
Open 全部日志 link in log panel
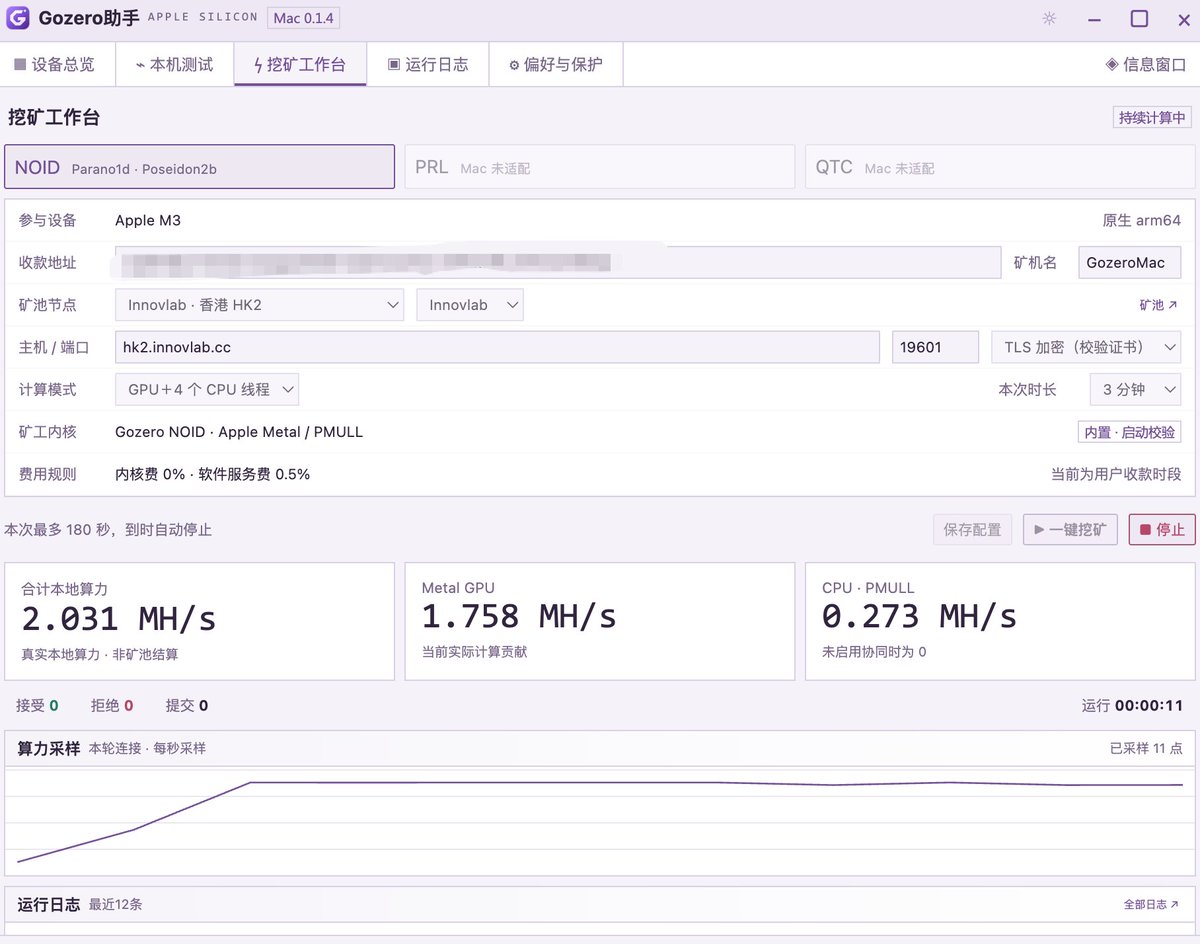tap(1151, 904)
